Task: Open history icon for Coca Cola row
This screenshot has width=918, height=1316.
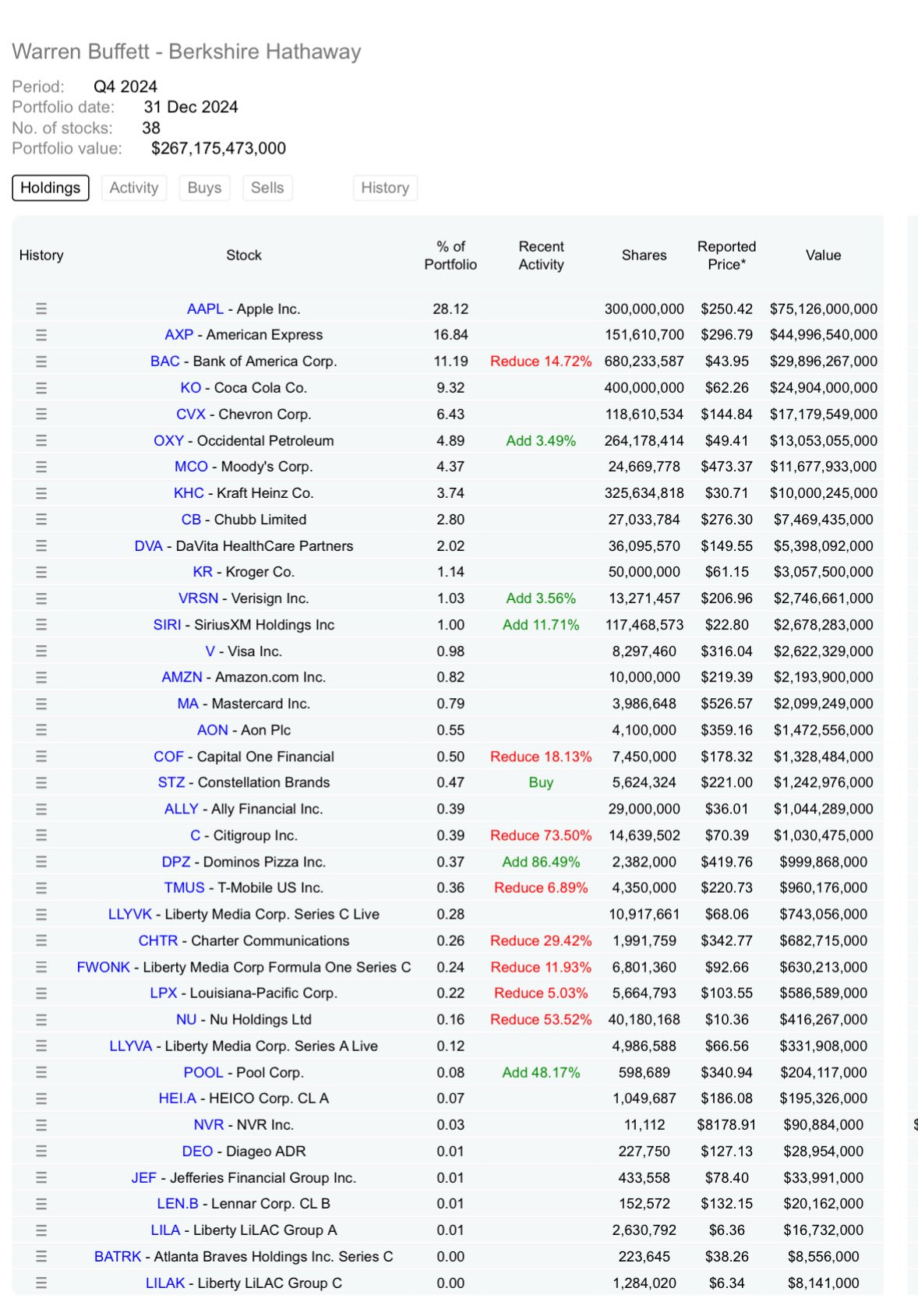Action: point(41,388)
